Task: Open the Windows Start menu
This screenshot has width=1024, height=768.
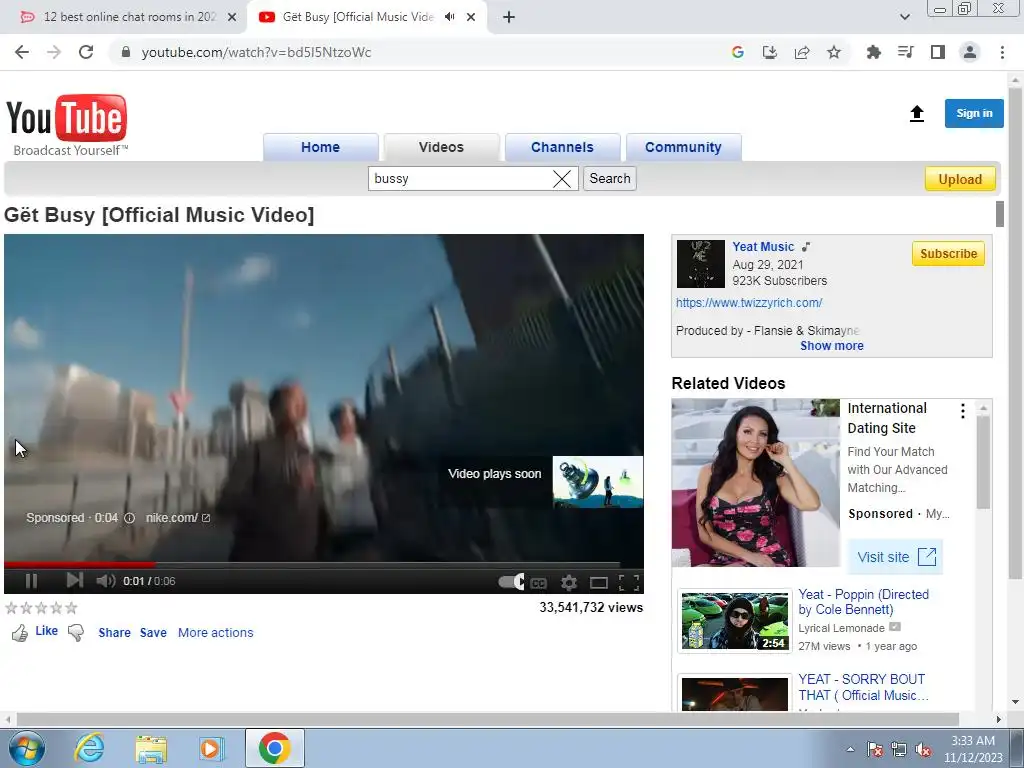Action: [x=27, y=748]
